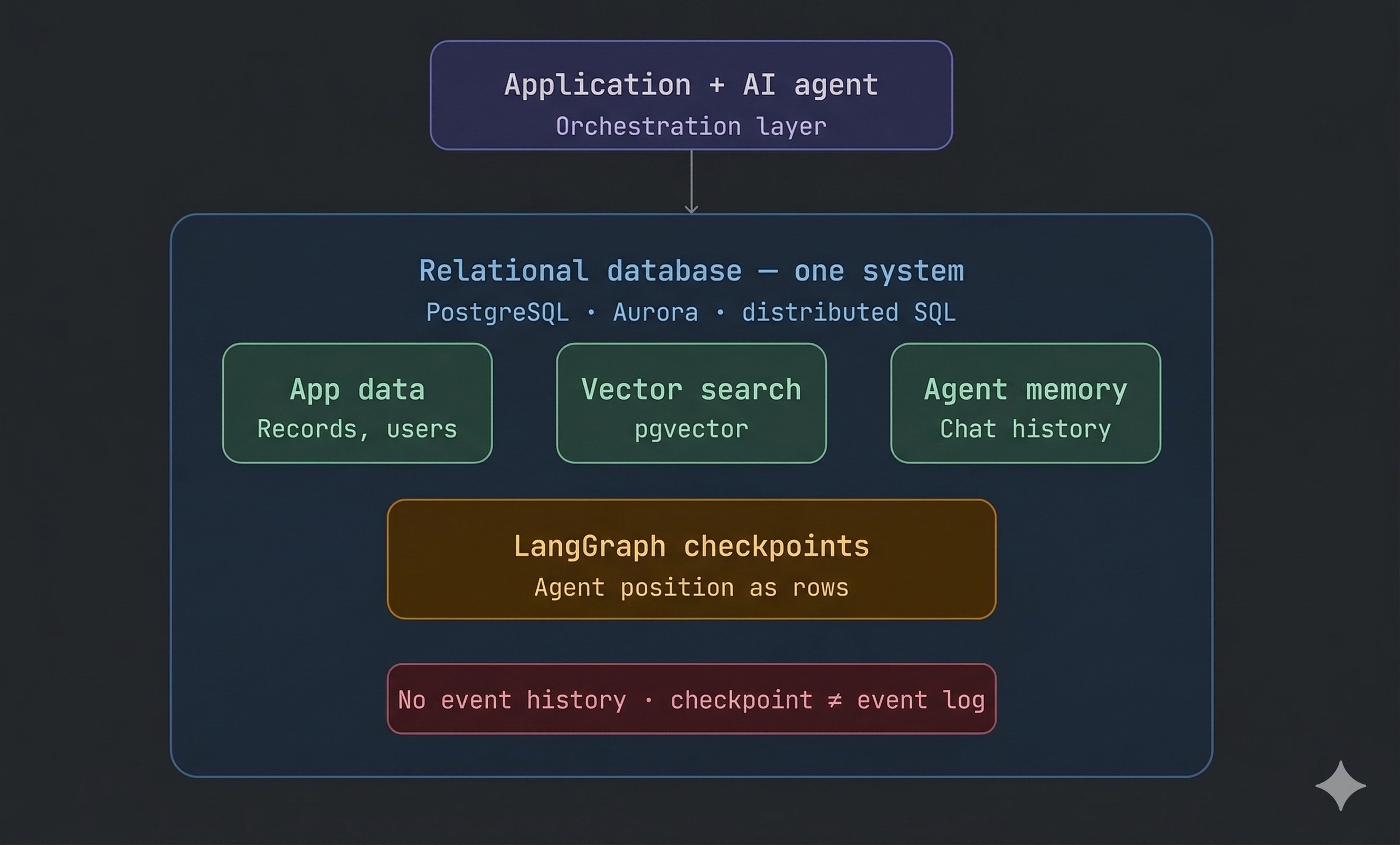Click the sparkle star icon in the corner
Image resolution: width=1400 pixels, height=845 pixels.
click(x=1340, y=786)
